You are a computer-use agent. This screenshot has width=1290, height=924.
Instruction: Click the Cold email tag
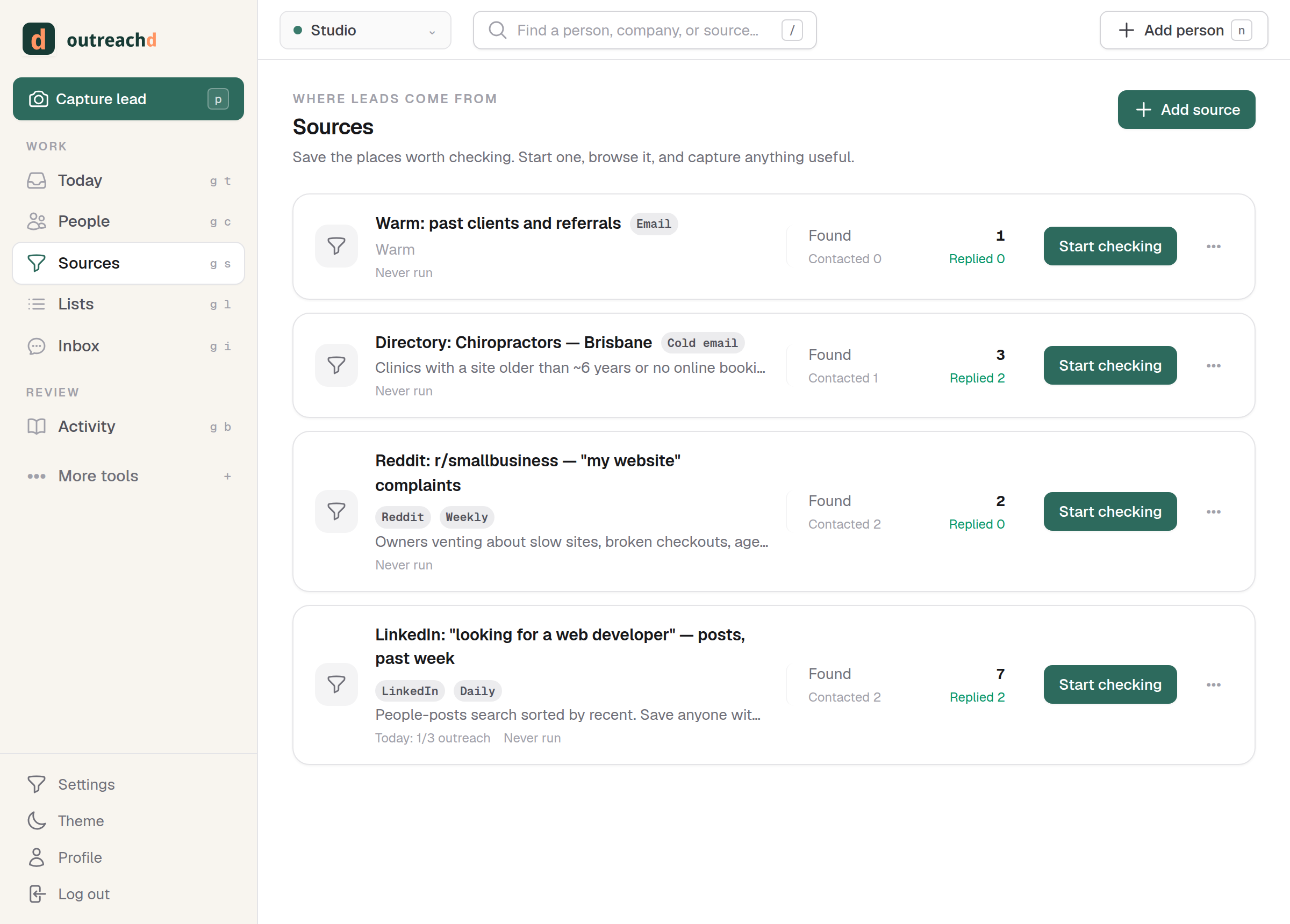[x=702, y=343]
